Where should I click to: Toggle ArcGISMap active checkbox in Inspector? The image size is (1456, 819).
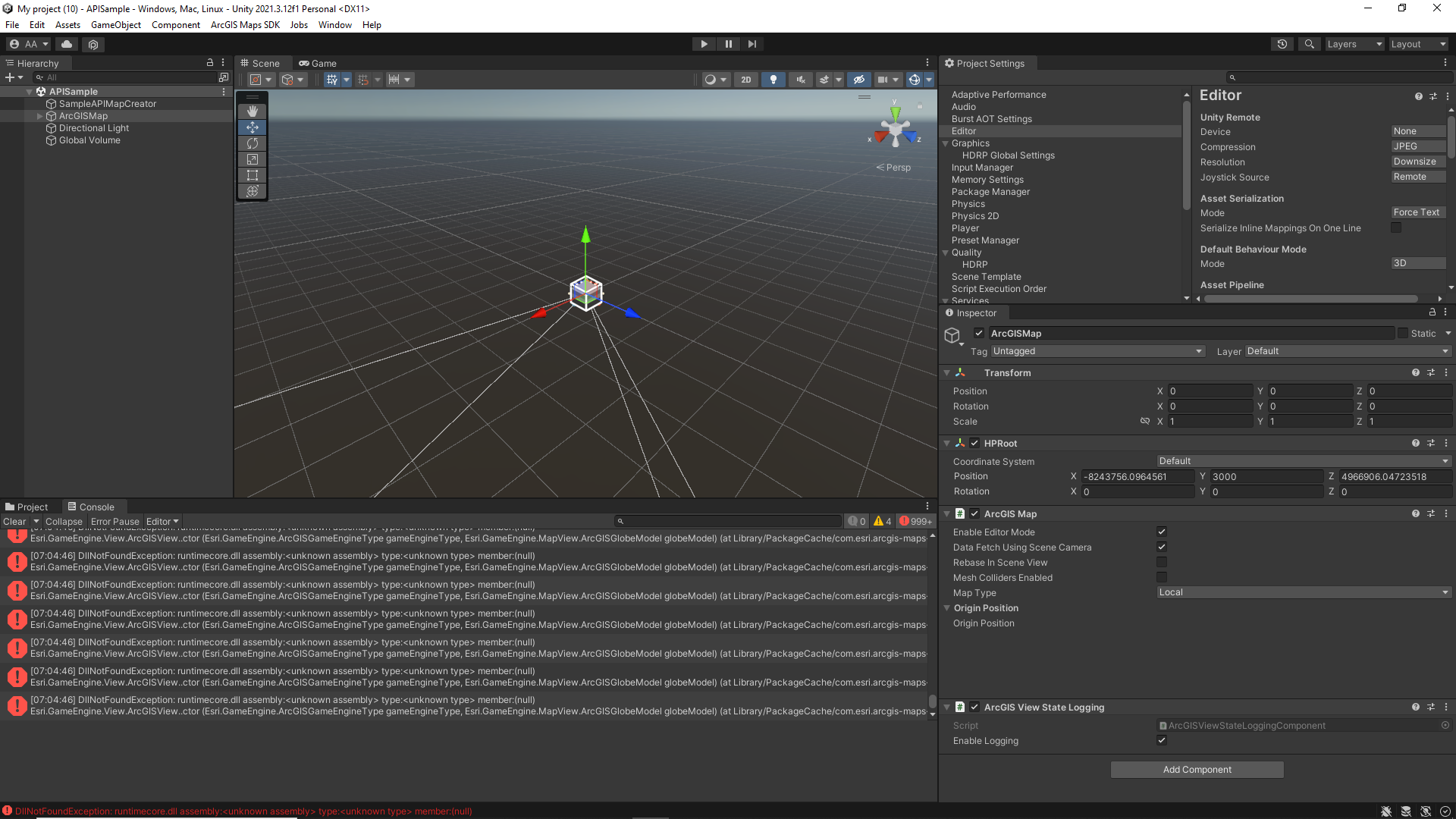tap(979, 334)
